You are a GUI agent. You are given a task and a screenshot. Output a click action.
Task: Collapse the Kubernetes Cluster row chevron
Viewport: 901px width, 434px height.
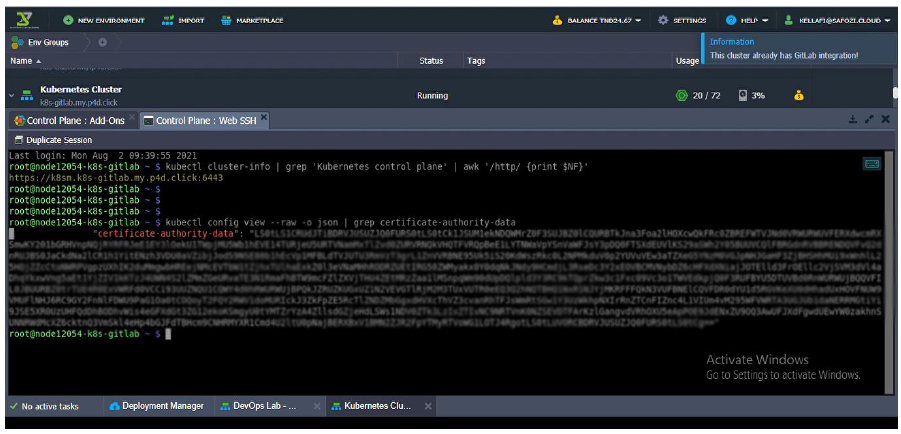(11, 96)
